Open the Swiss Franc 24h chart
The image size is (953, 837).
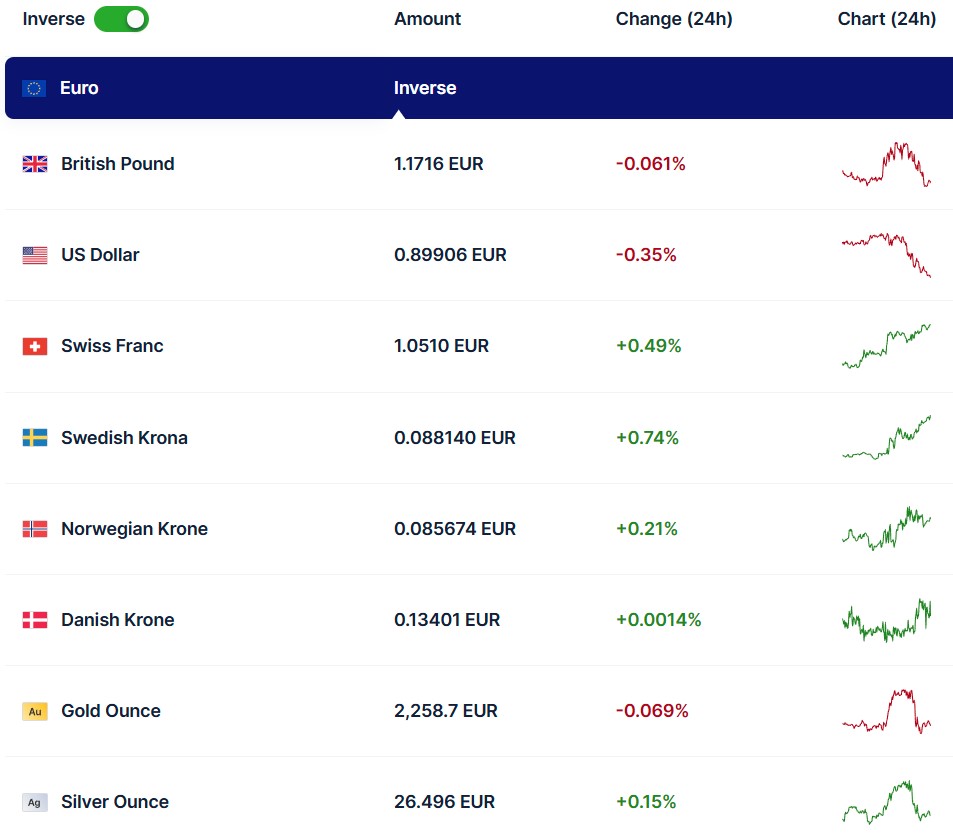tap(886, 346)
